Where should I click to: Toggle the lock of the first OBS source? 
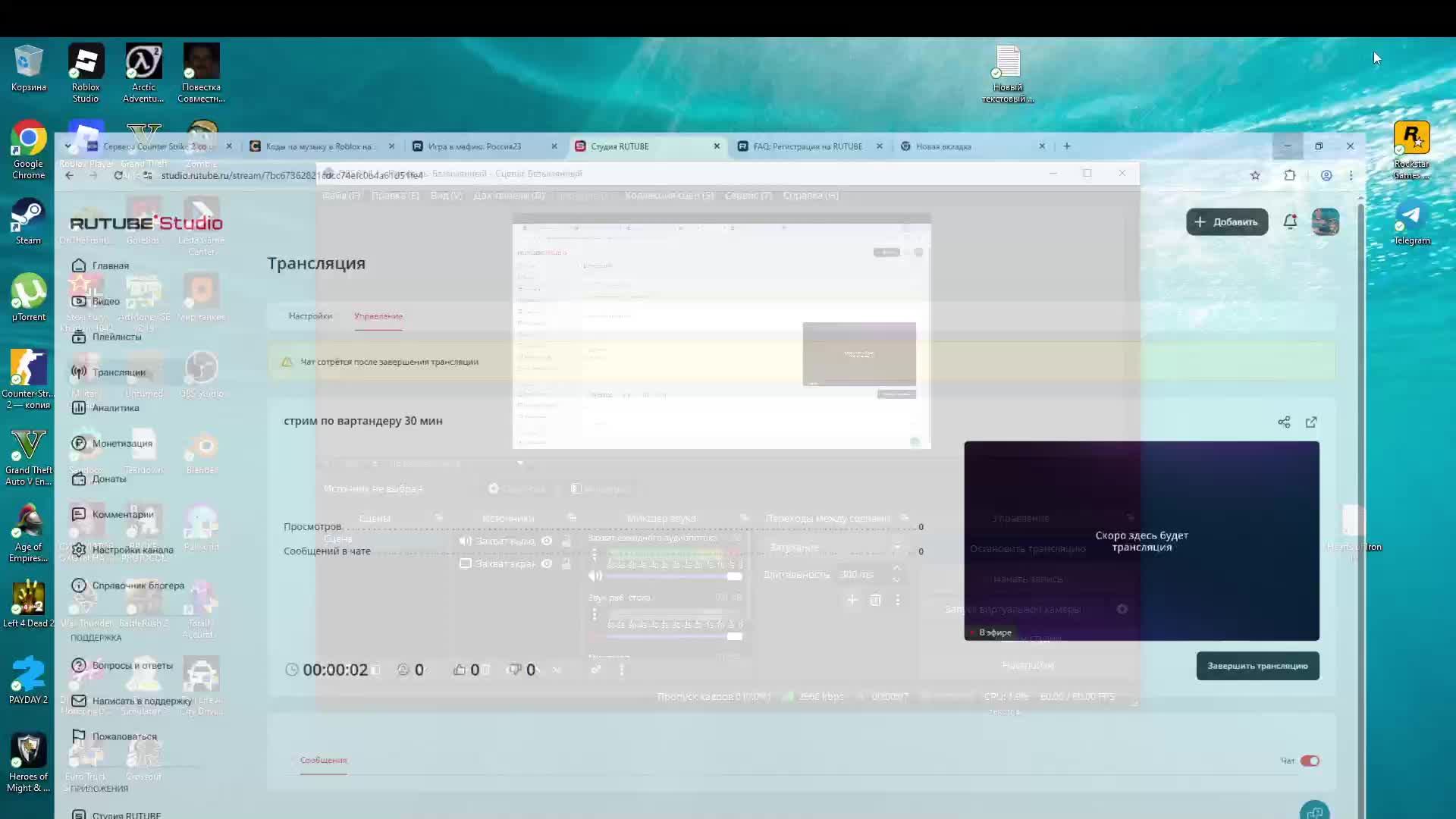(x=566, y=541)
